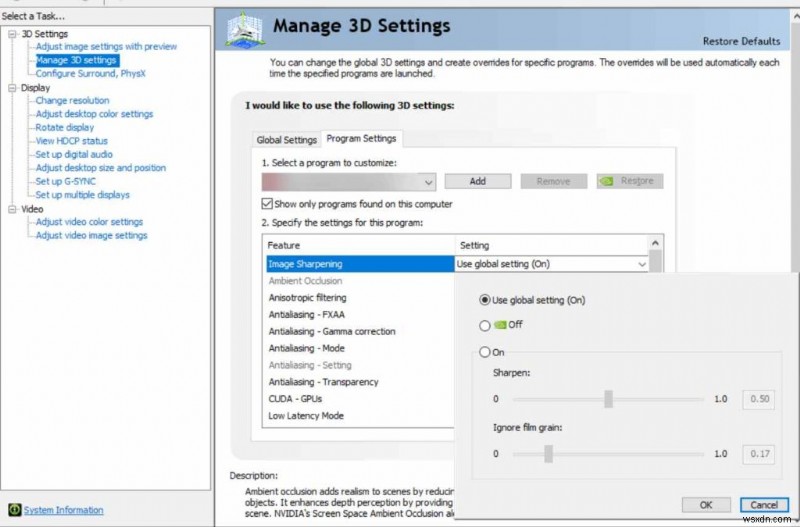Click Cancel in the sharpening popup
Viewport: 800px width, 527px height.
(764, 505)
